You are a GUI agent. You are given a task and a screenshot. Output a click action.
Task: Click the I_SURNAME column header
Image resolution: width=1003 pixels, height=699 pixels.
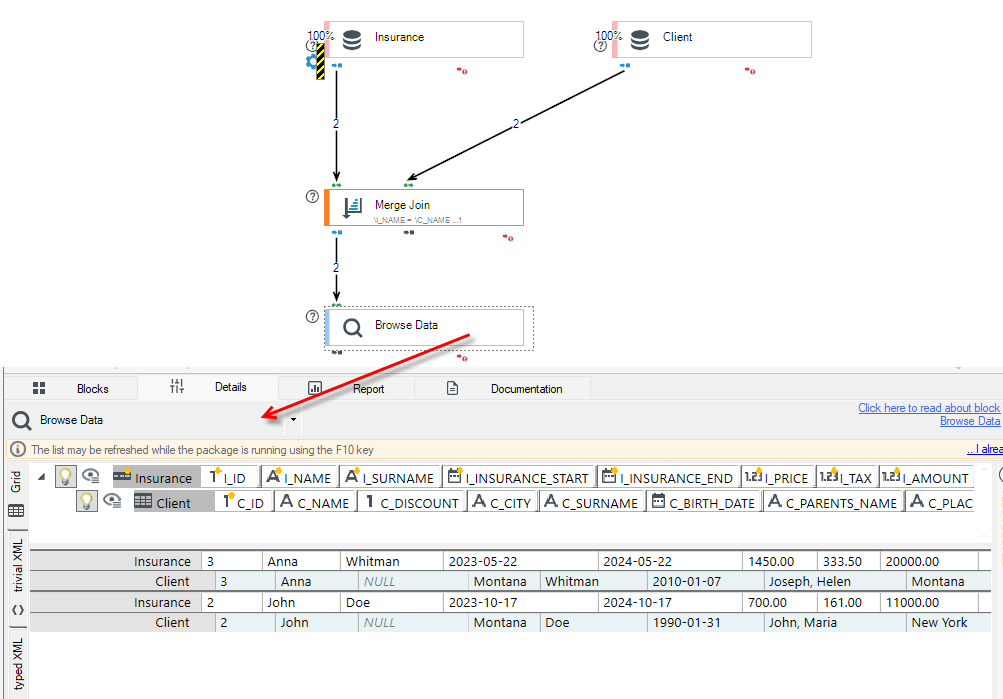coord(390,477)
